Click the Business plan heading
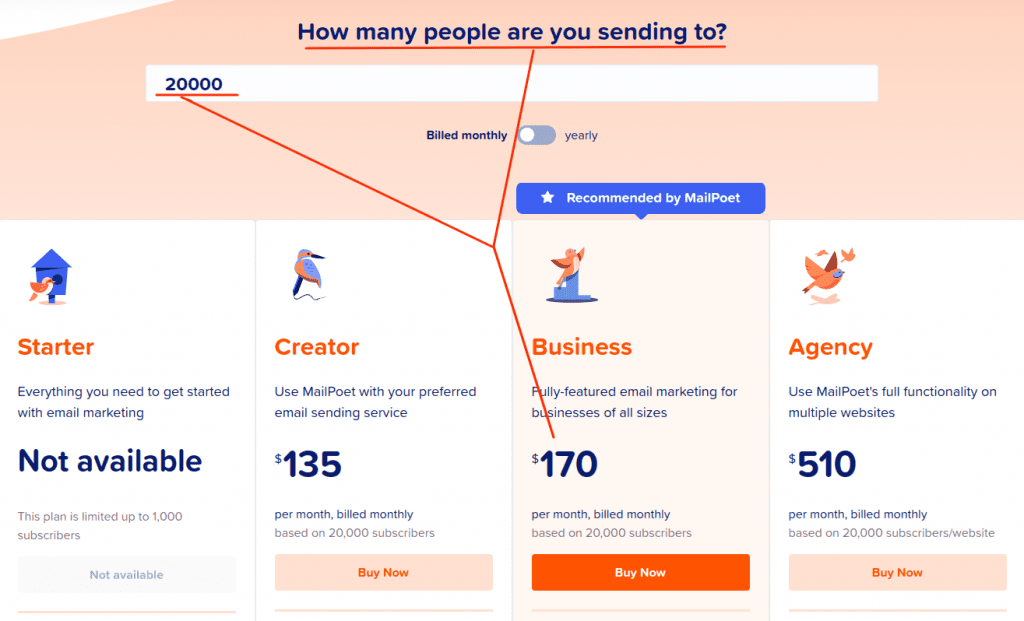 coord(582,347)
